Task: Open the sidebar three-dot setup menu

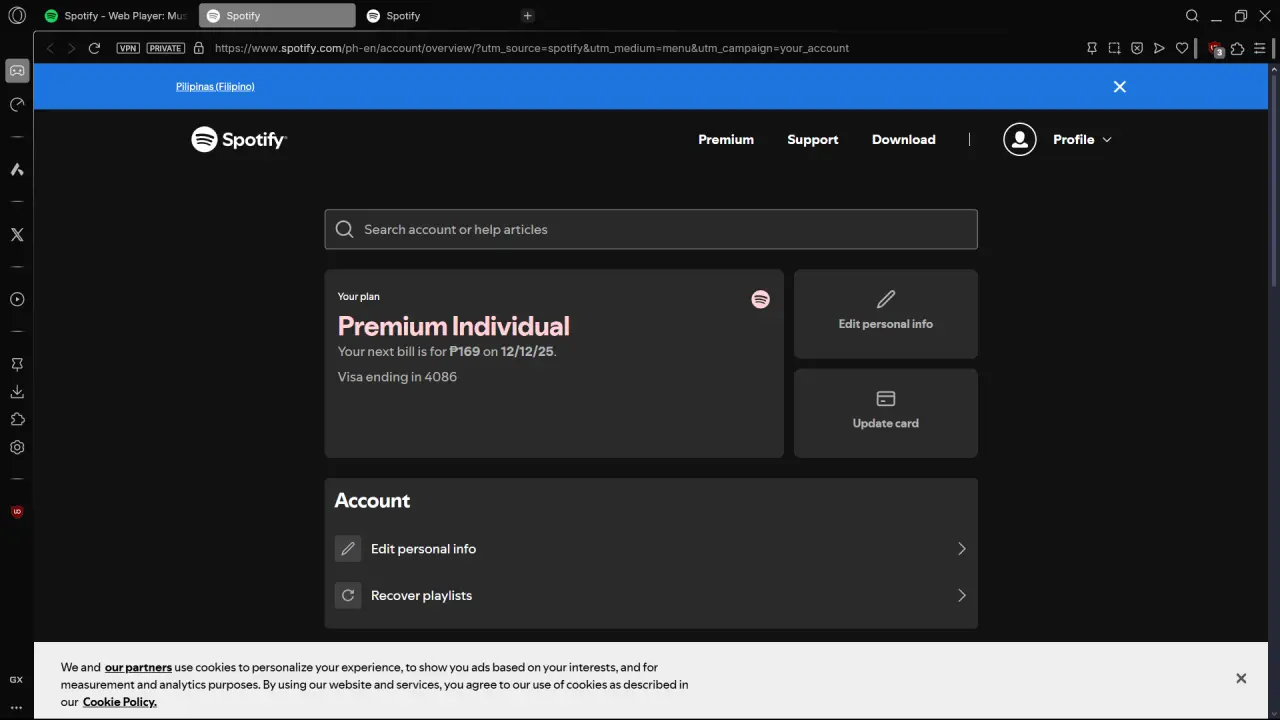Action: (16, 707)
